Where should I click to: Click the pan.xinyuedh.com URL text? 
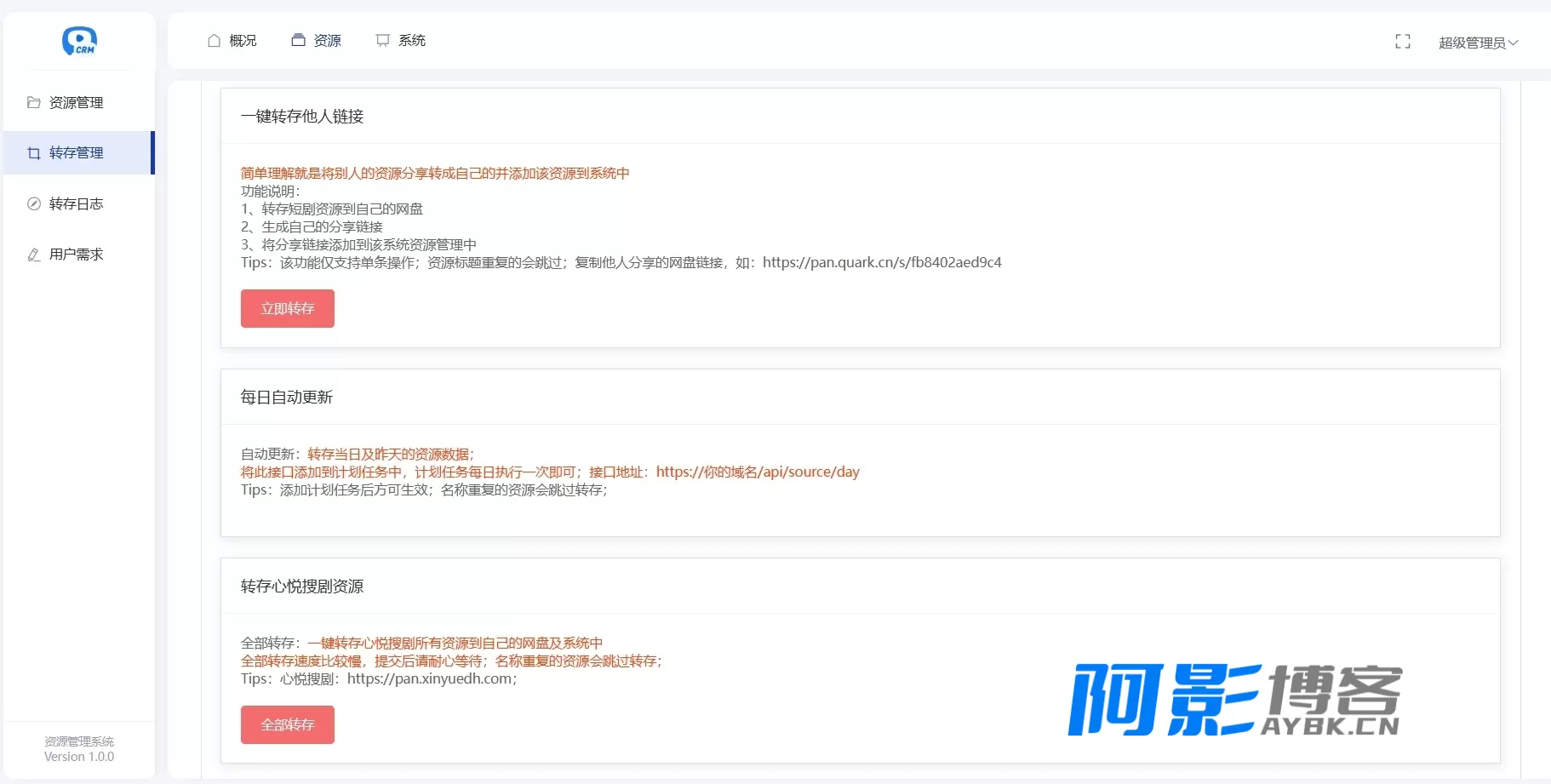pos(430,678)
